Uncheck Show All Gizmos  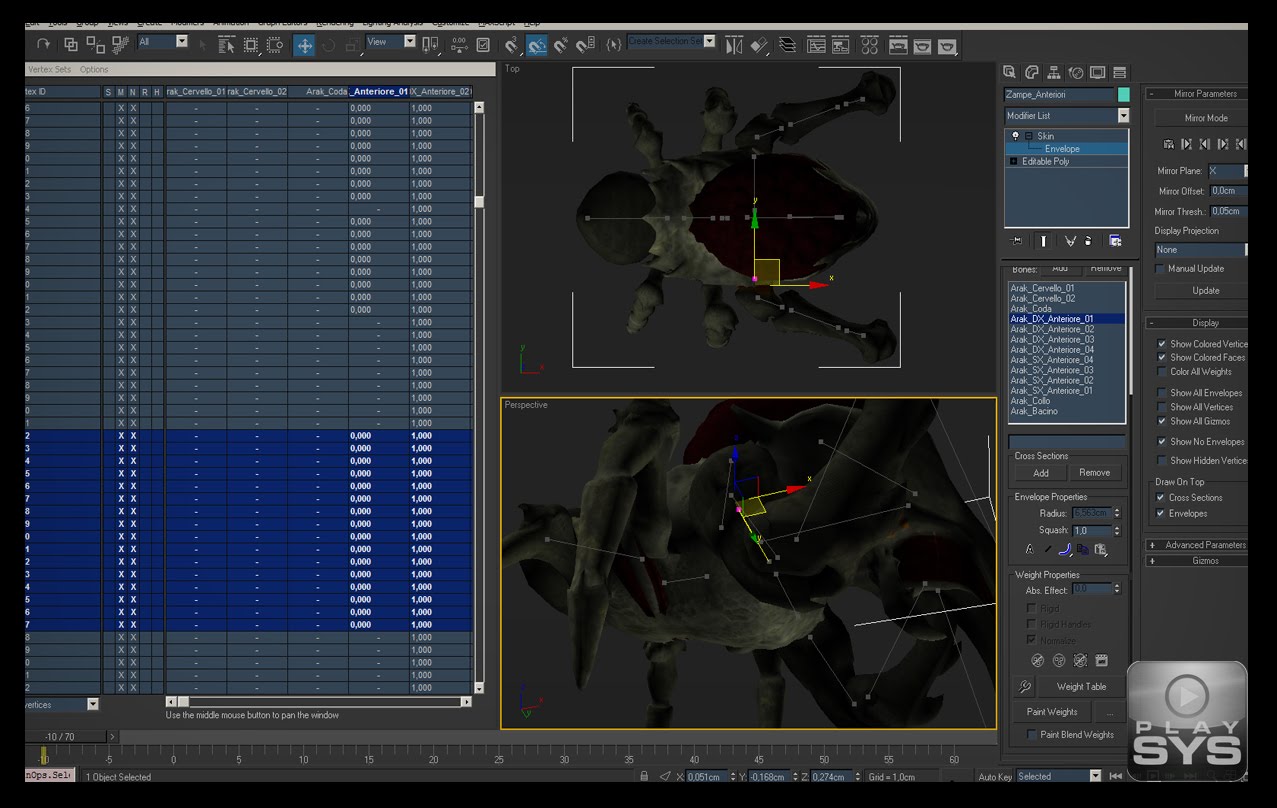click(x=1162, y=421)
